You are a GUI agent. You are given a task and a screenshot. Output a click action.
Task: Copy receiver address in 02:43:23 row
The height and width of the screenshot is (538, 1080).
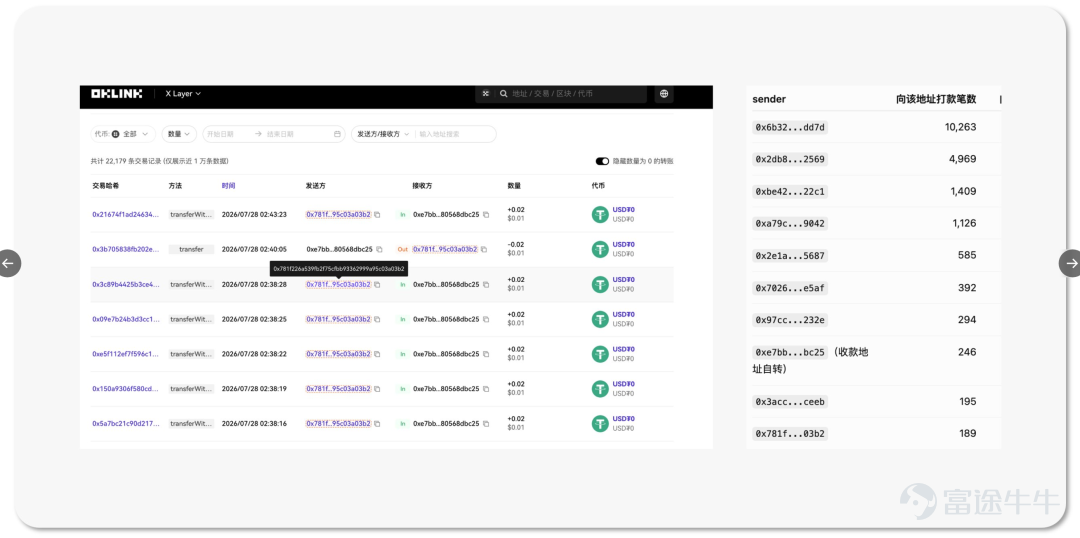(x=486, y=215)
